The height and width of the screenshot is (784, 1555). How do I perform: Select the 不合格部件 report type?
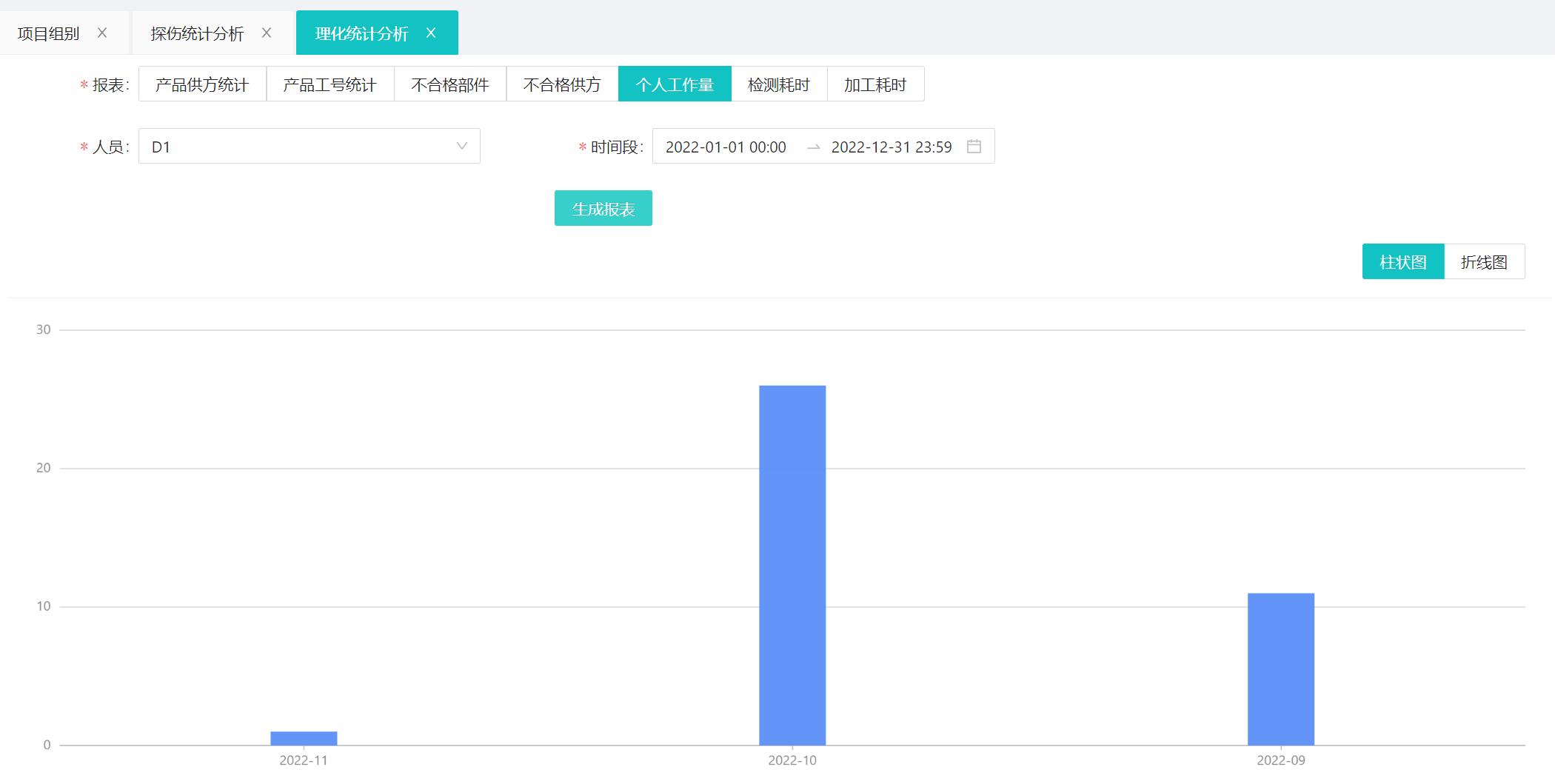(x=450, y=84)
